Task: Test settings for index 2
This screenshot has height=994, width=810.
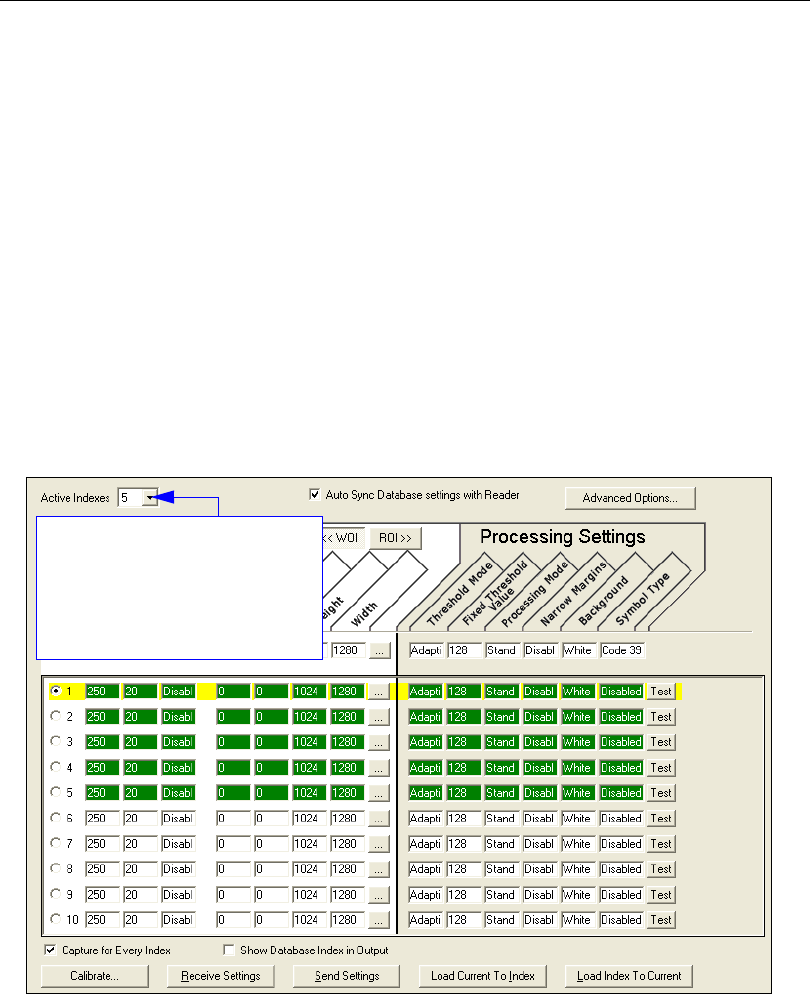Action: (x=661, y=717)
